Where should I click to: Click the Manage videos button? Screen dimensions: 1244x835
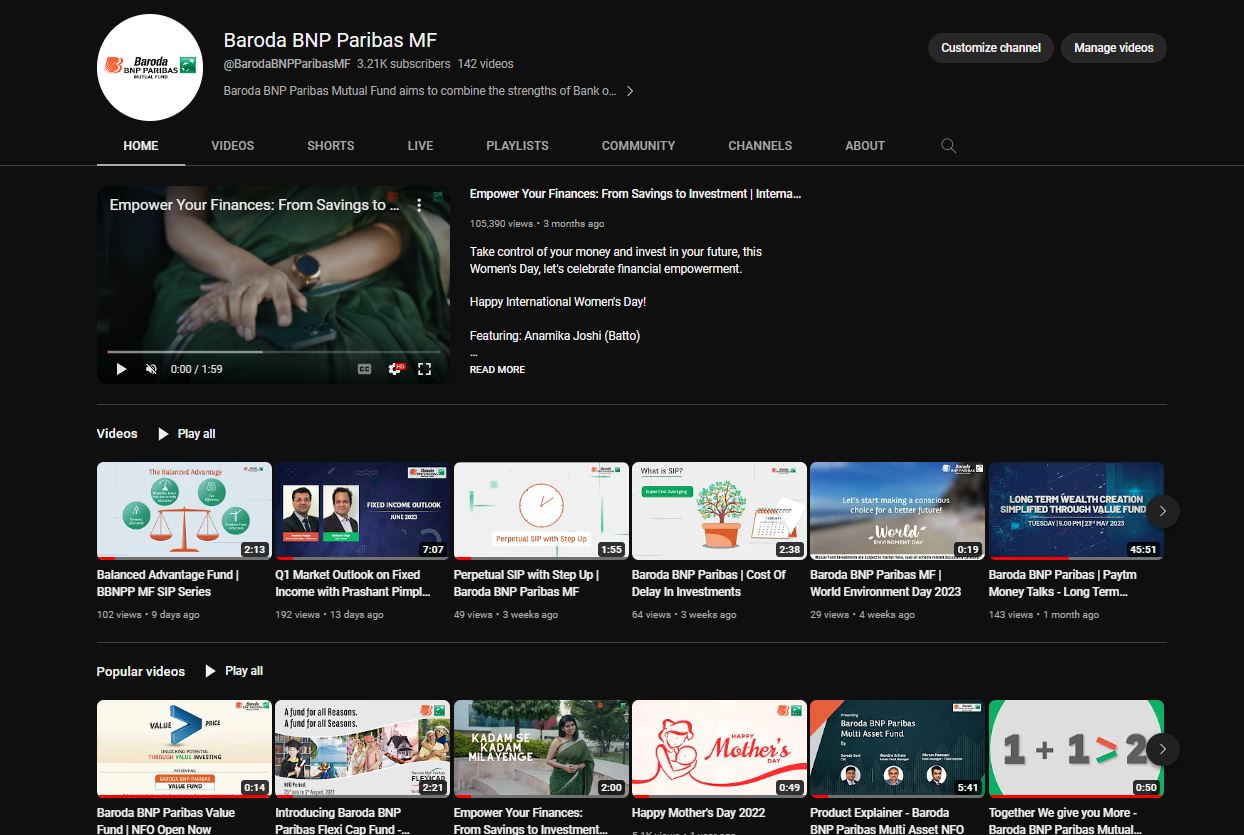pyautogui.click(x=1113, y=48)
